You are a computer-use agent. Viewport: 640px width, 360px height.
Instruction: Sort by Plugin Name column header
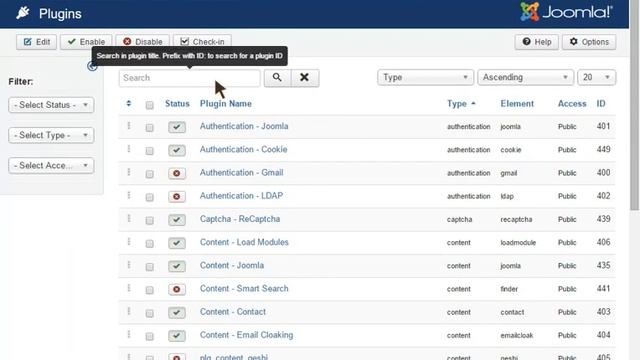(226, 104)
